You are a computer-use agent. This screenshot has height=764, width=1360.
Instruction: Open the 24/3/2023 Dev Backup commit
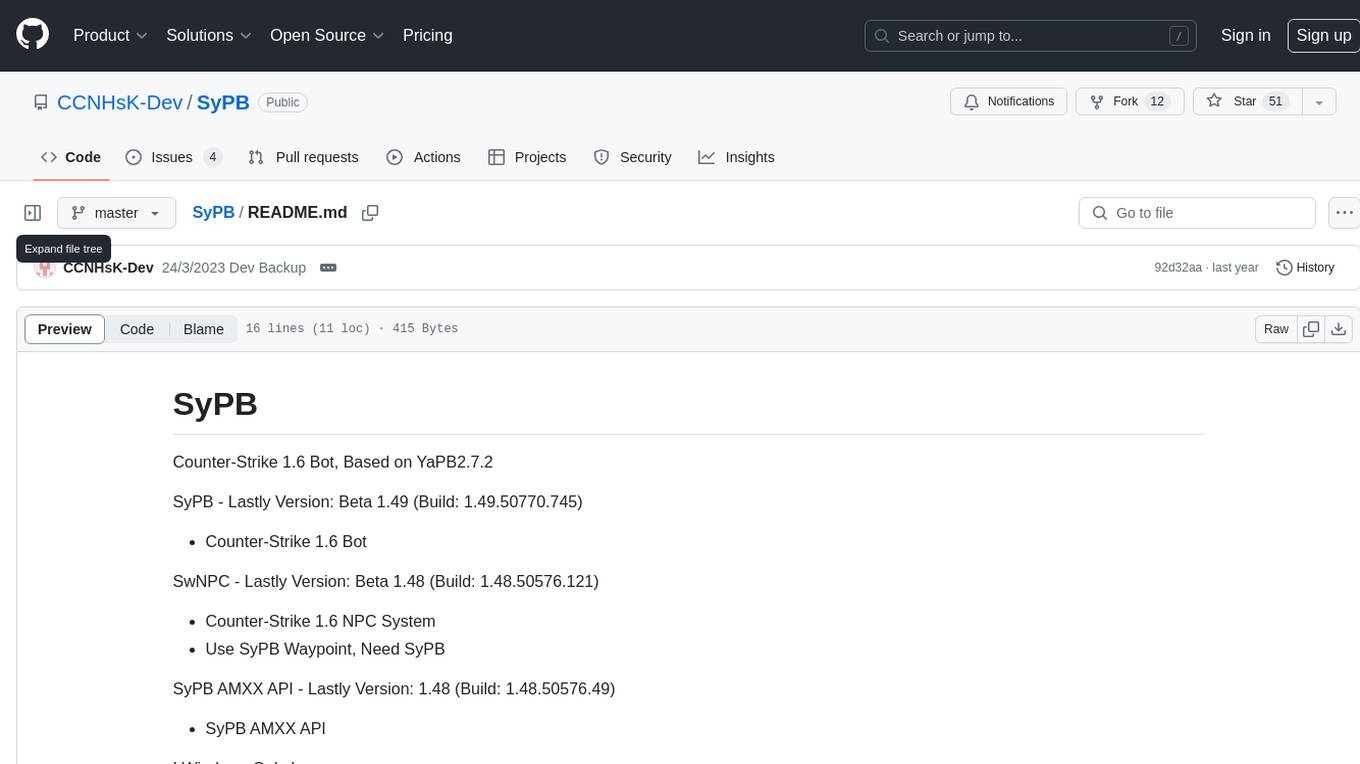pyautogui.click(x=234, y=268)
